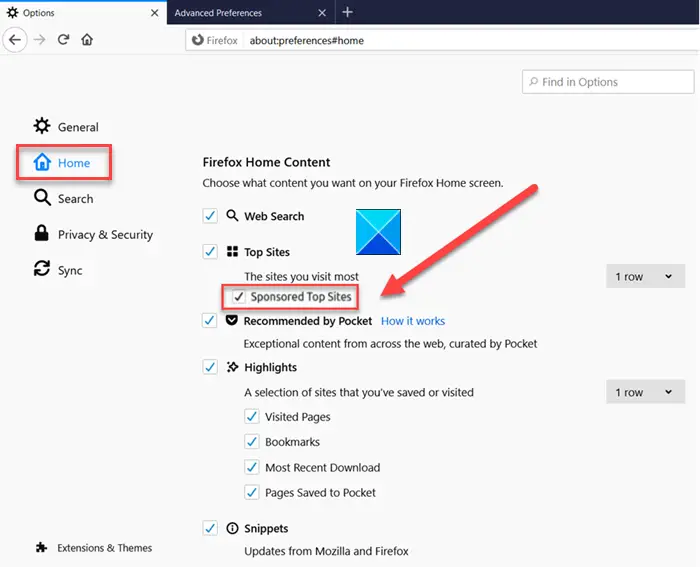Image resolution: width=700 pixels, height=567 pixels.
Task: Open the home page via toolbar house icon
Action: pos(87,40)
